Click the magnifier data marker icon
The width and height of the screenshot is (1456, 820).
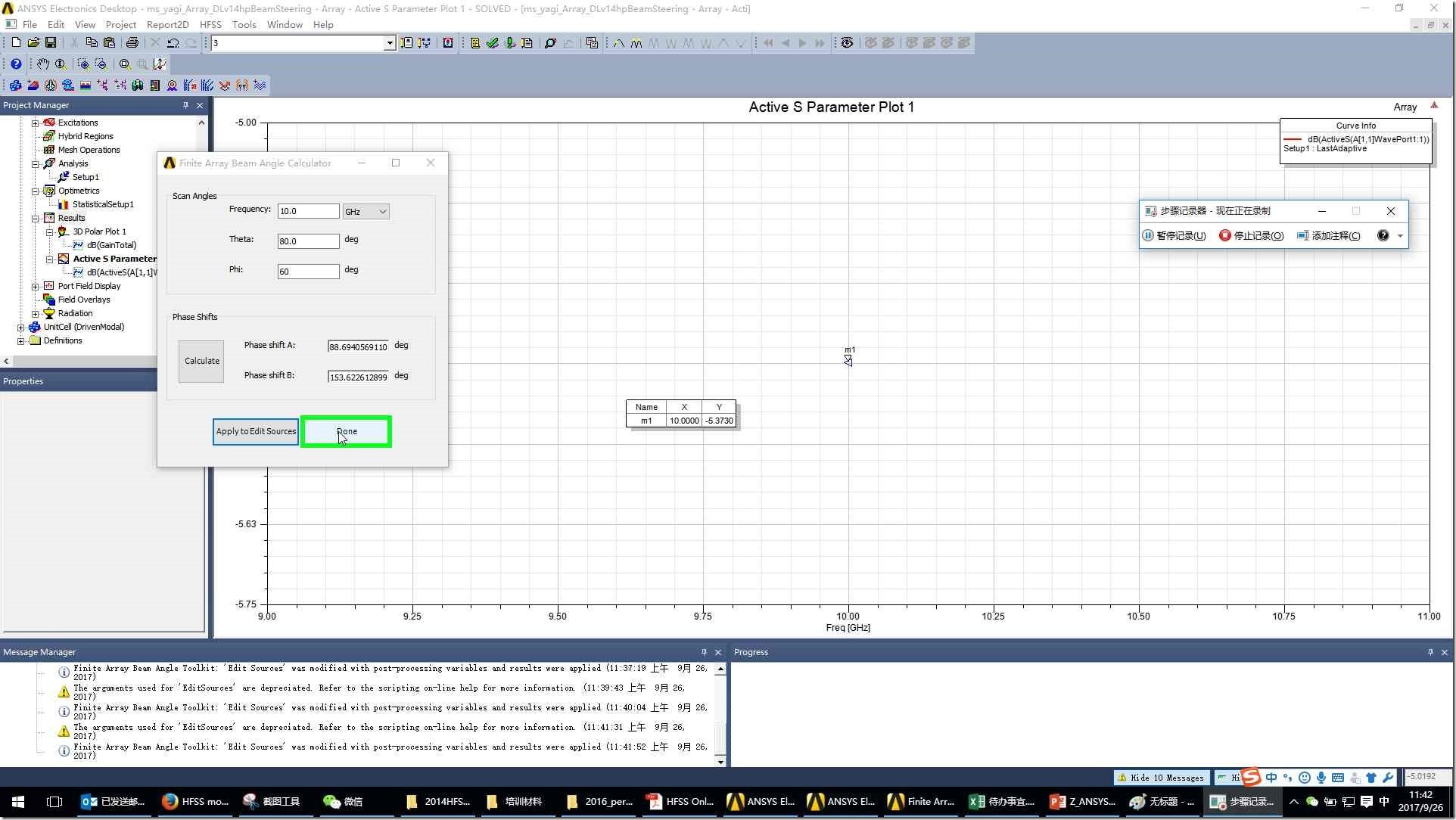coord(550,43)
